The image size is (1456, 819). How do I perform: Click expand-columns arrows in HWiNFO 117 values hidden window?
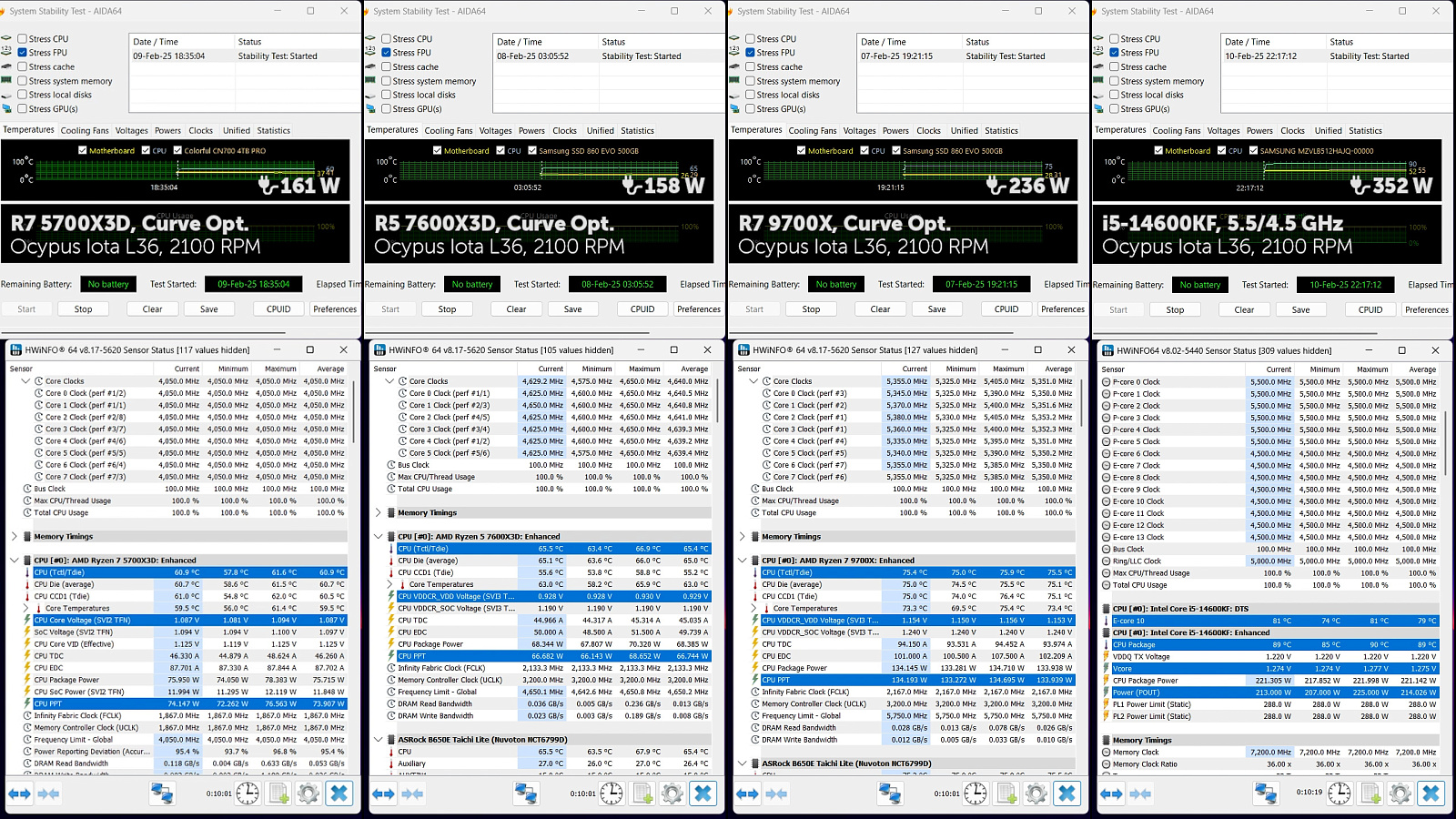pyautogui.click(x=19, y=794)
